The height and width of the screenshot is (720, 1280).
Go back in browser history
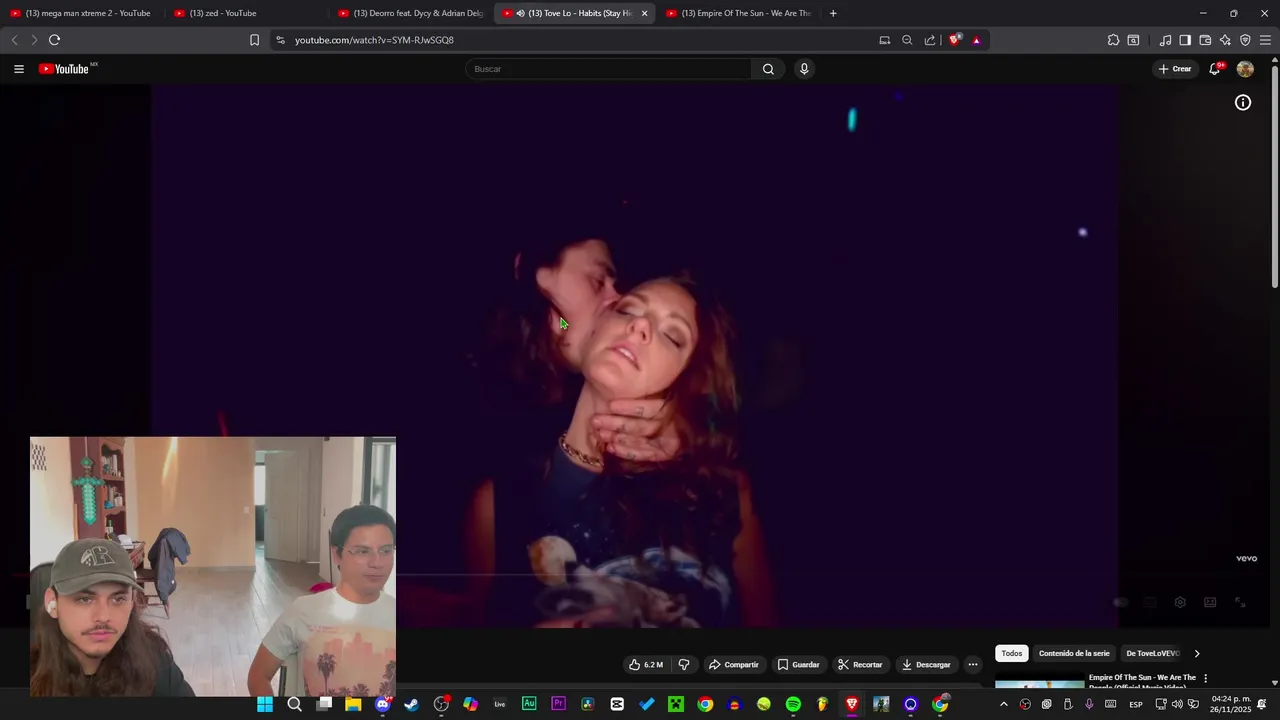14,40
